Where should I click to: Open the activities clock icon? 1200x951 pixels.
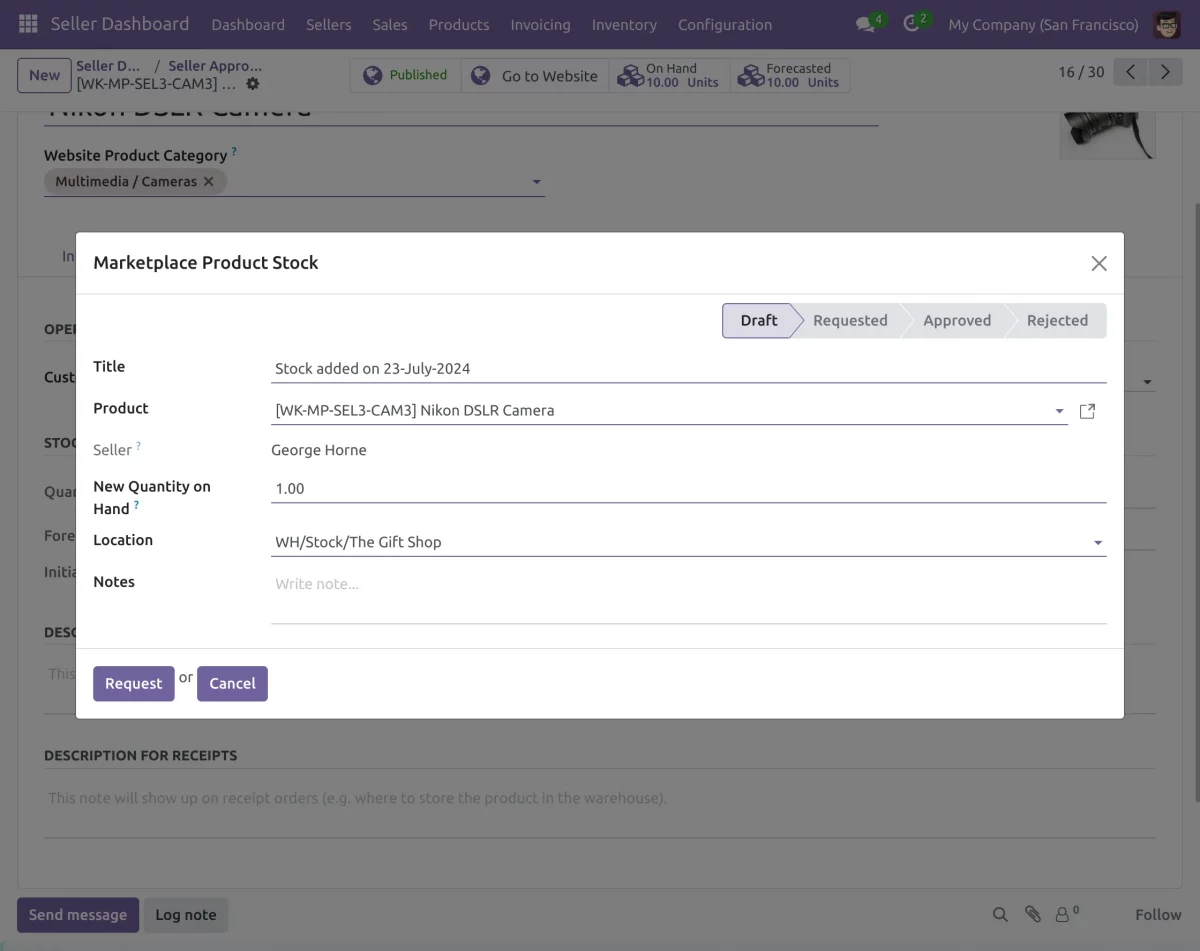click(911, 24)
